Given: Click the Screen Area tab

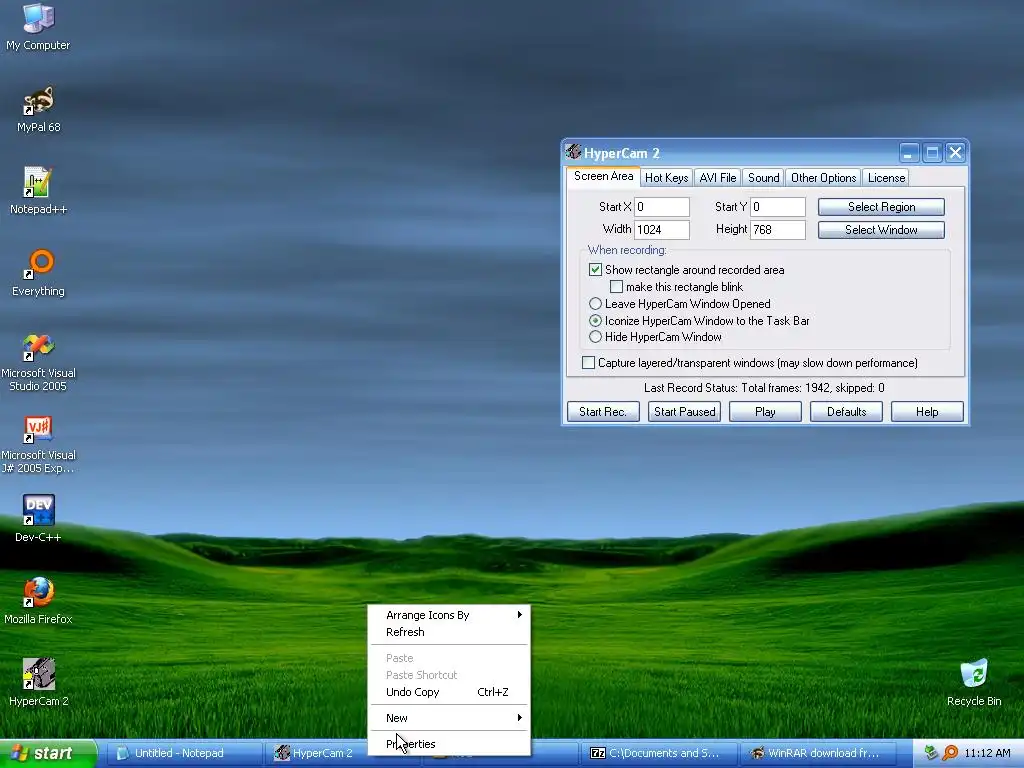Looking at the screenshot, I should point(603,176).
